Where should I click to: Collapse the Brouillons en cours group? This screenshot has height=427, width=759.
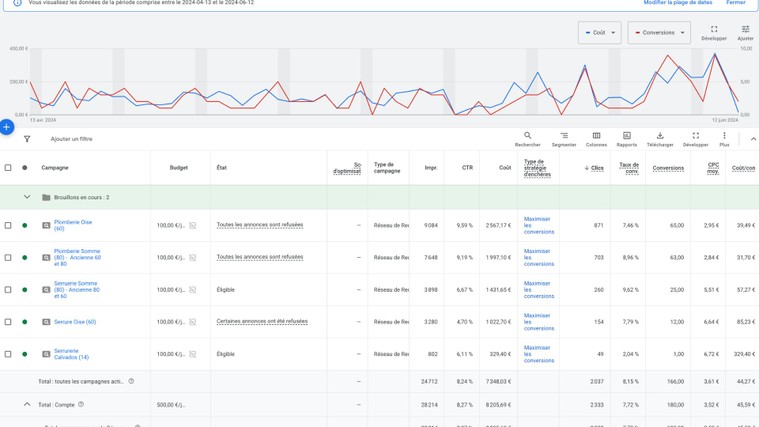tap(27, 198)
